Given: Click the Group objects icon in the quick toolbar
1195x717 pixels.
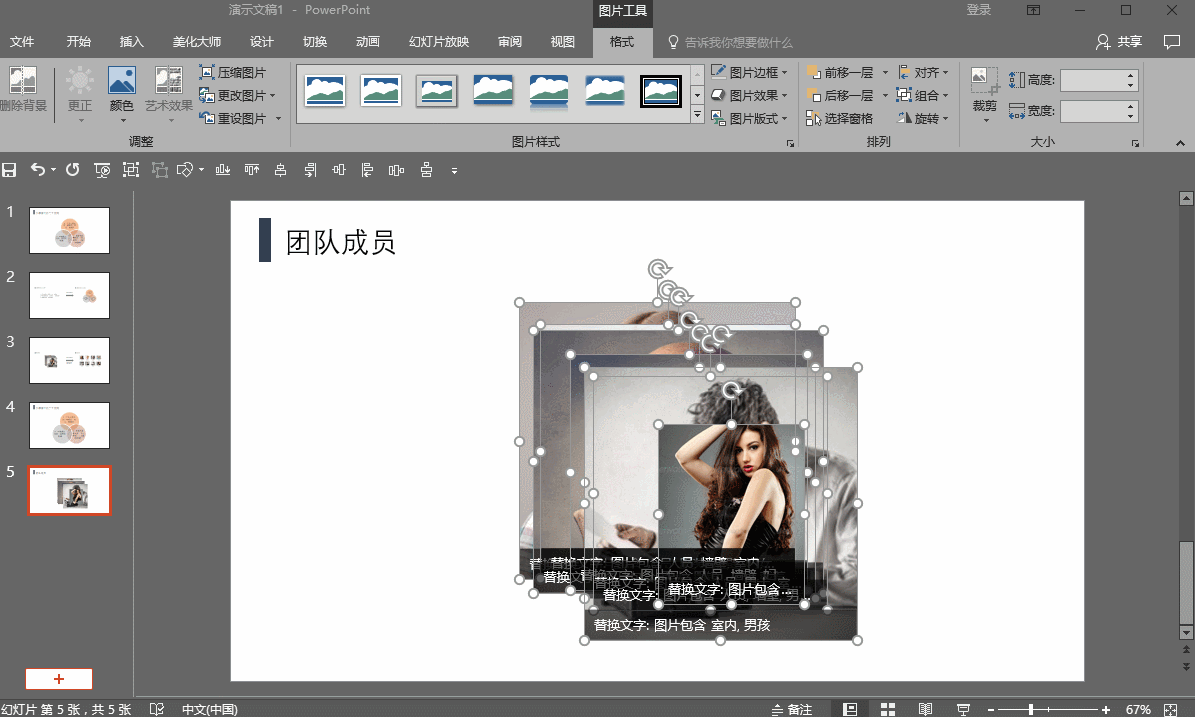Looking at the screenshot, I should click(x=131, y=170).
